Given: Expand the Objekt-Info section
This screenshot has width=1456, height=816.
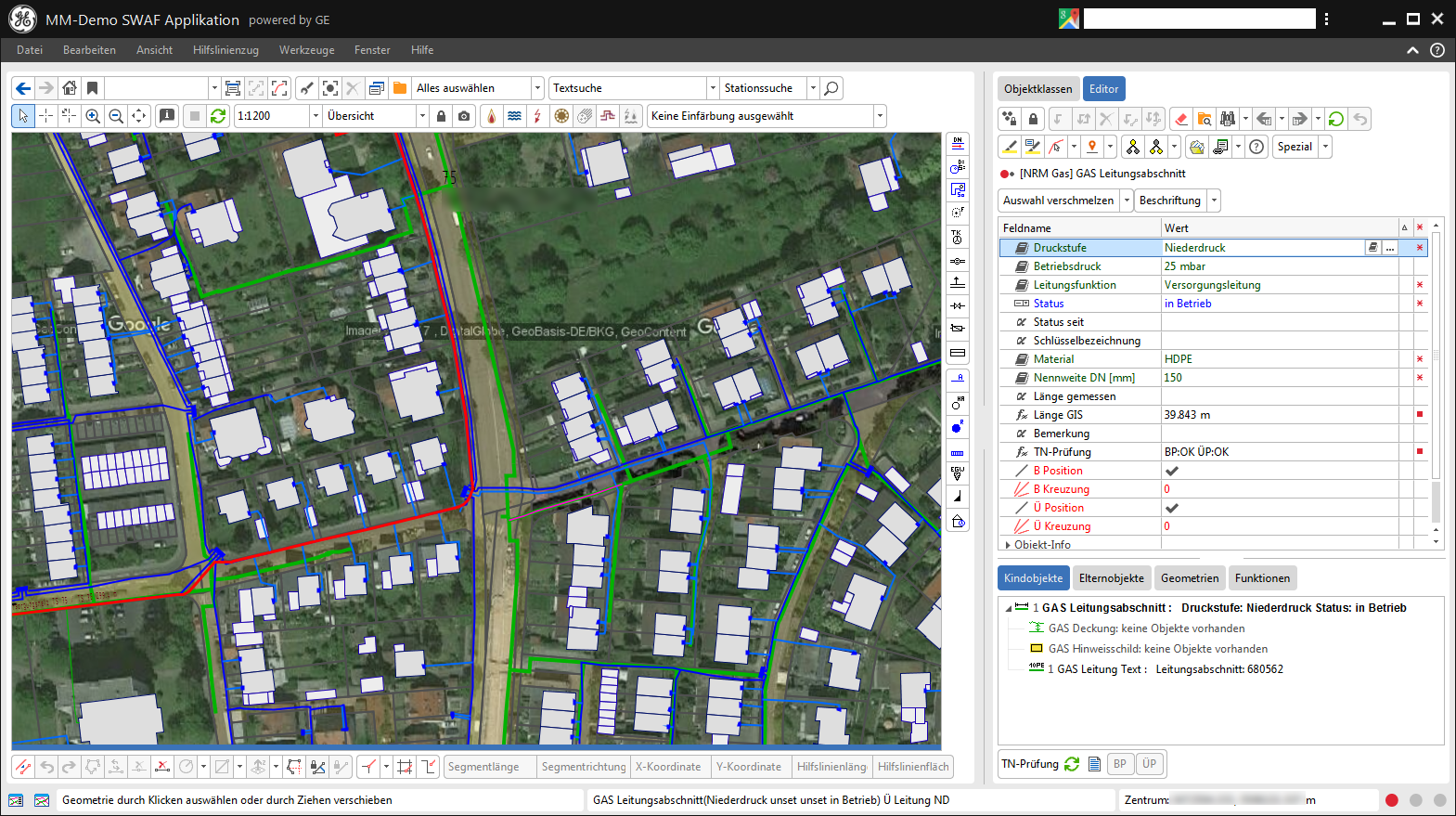Looking at the screenshot, I should pyautogui.click(x=1009, y=545).
